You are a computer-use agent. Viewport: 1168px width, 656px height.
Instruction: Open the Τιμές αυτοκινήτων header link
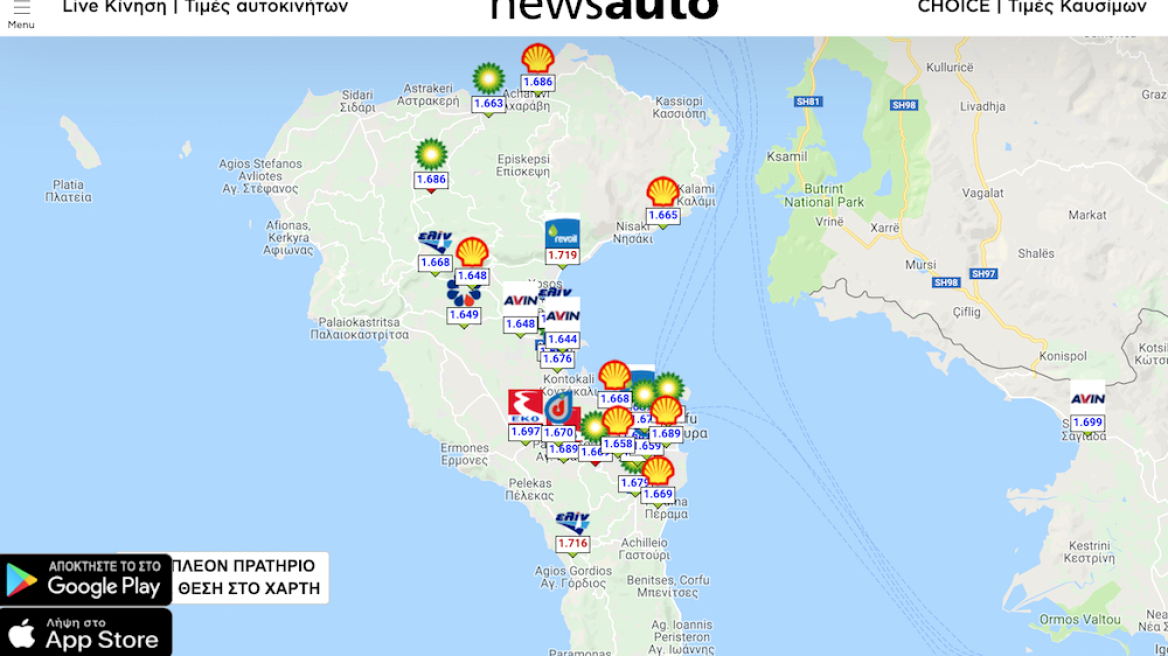point(266,7)
